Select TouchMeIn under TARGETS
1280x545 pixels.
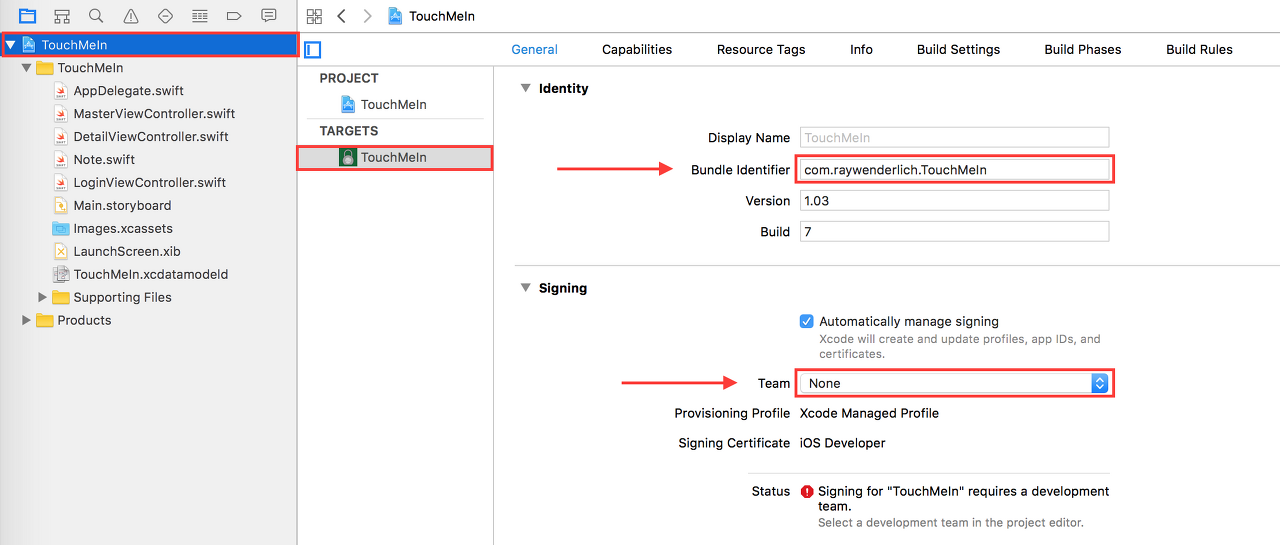(x=394, y=157)
